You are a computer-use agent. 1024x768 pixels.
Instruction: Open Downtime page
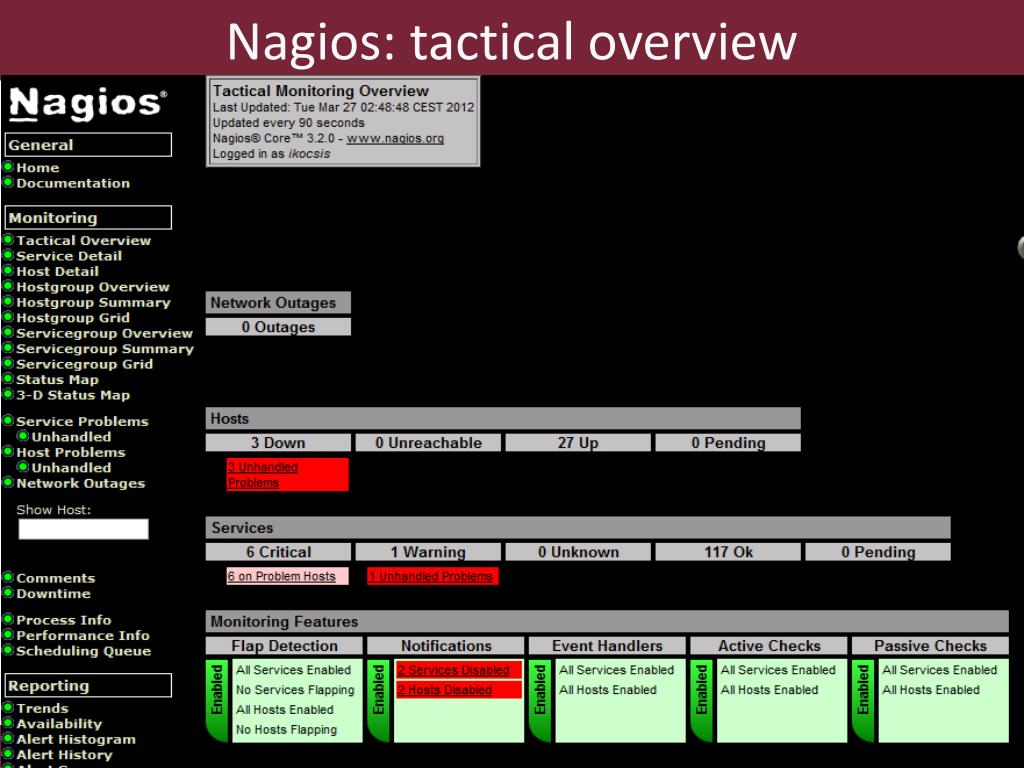53,594
